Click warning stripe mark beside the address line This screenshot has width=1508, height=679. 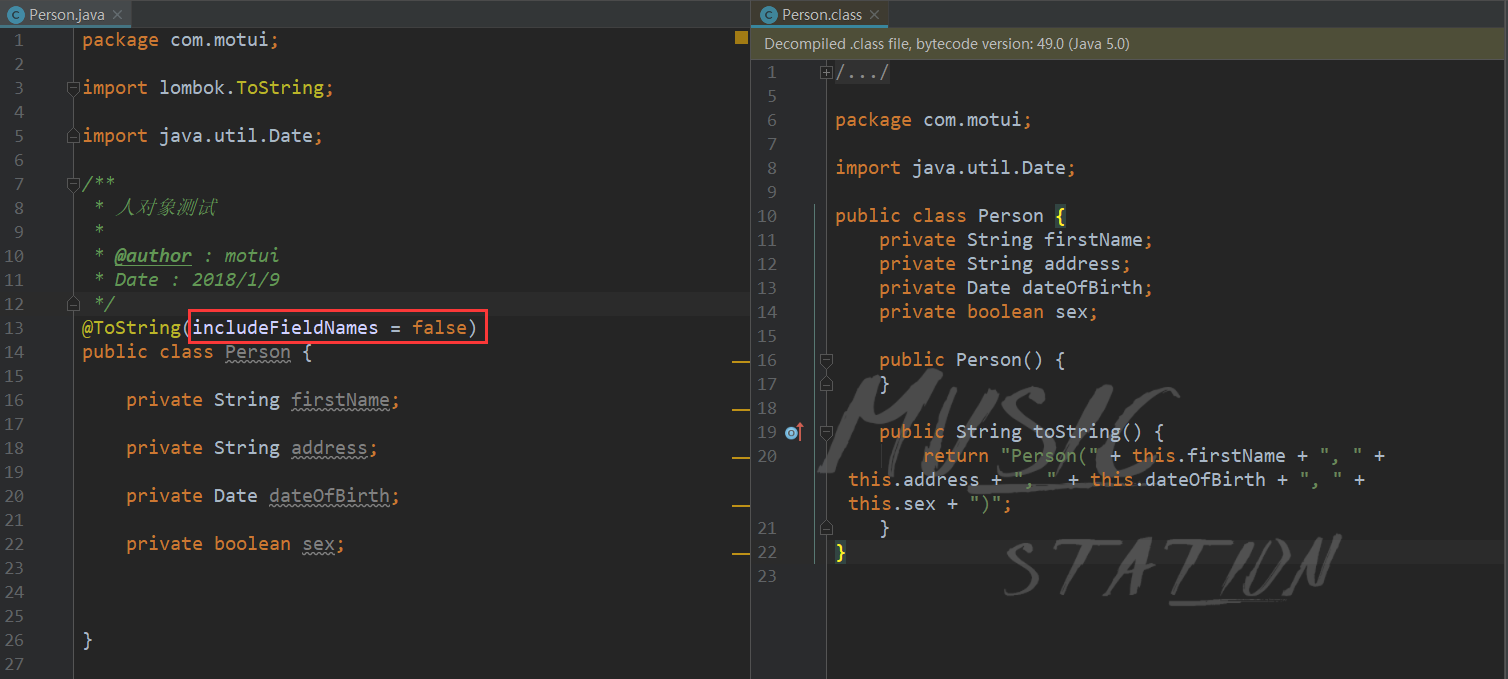pyautogui.click(x=741, y=457)
